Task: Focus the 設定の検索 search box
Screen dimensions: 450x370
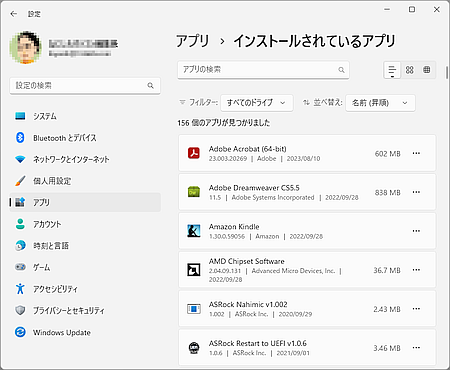Action: tap(85, 86)
